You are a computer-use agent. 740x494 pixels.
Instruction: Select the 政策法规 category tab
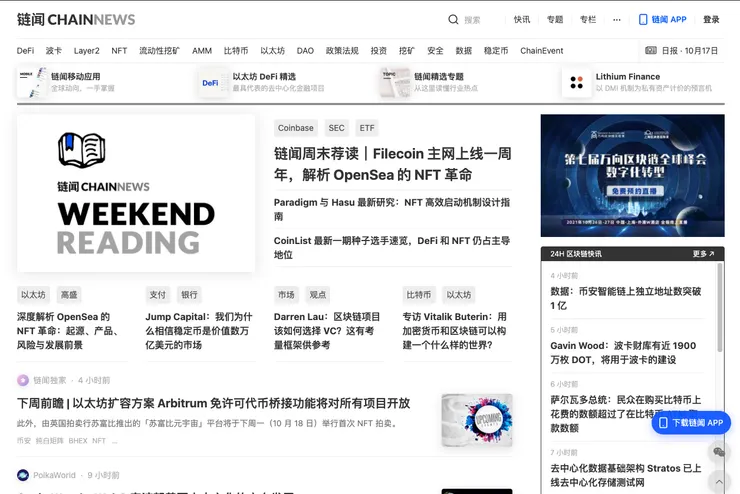[342, 50]
